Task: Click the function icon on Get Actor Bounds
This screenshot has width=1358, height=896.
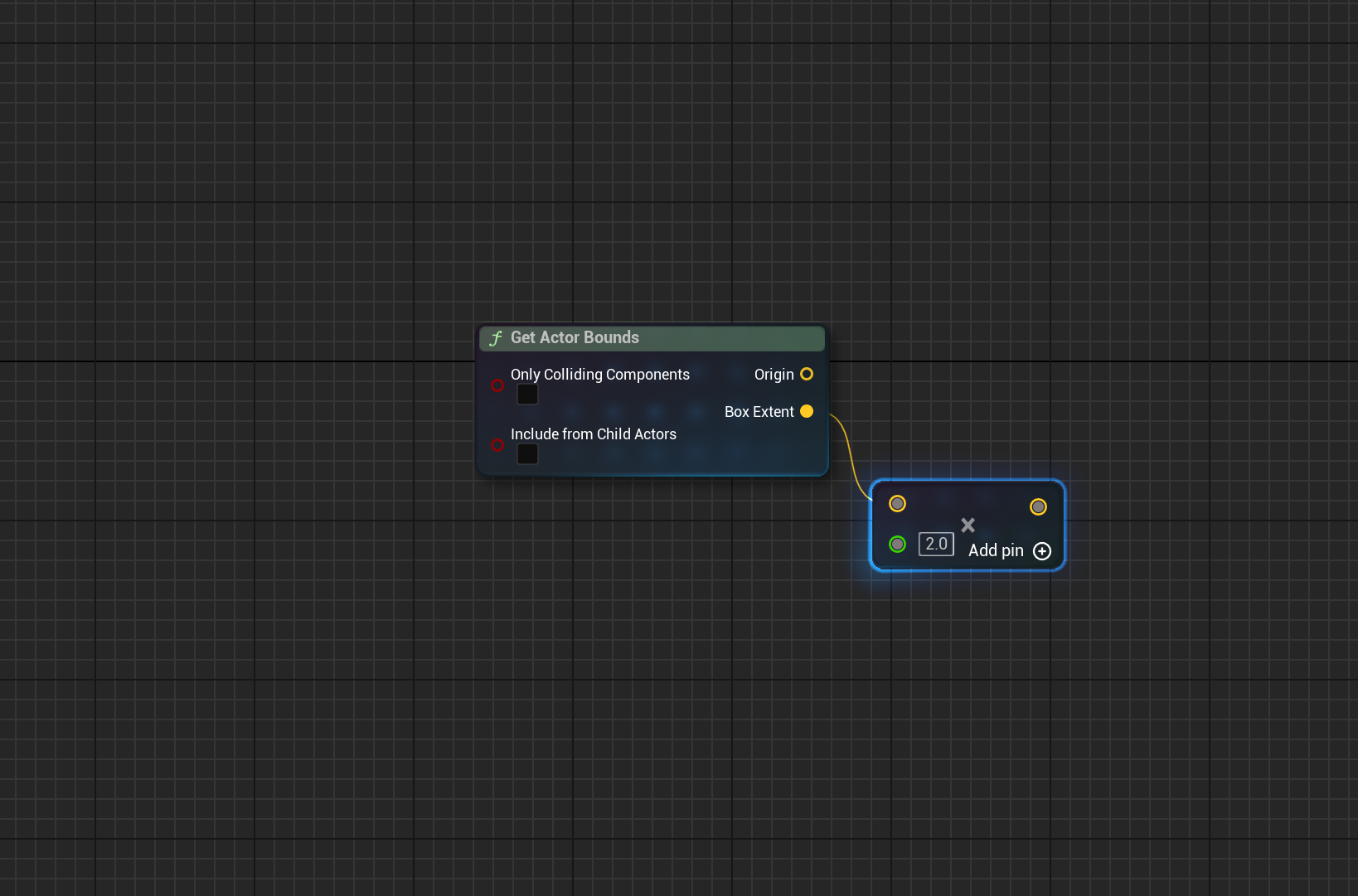Action: (496, 338)
